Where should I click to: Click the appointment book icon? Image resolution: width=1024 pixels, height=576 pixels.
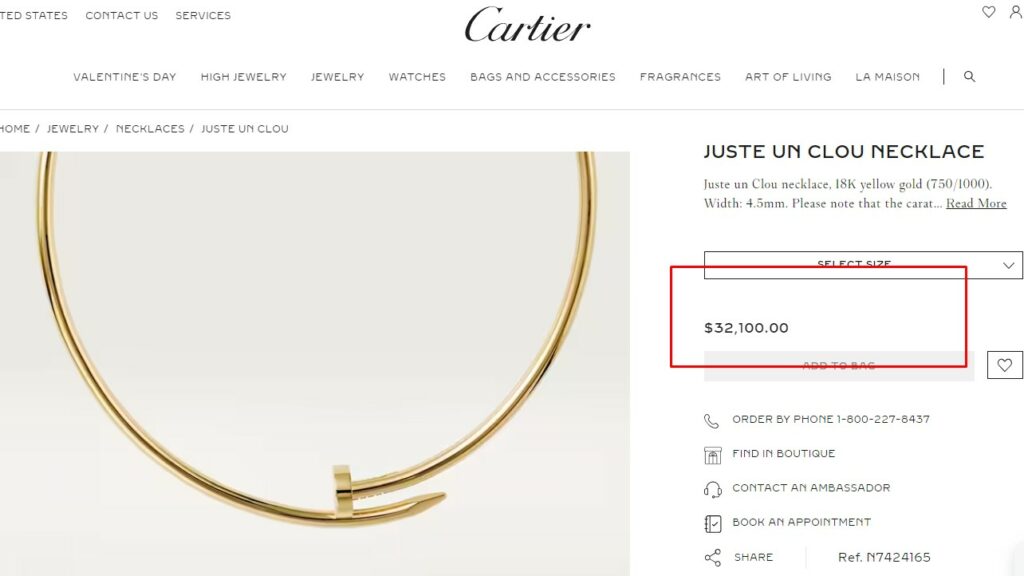712,524
